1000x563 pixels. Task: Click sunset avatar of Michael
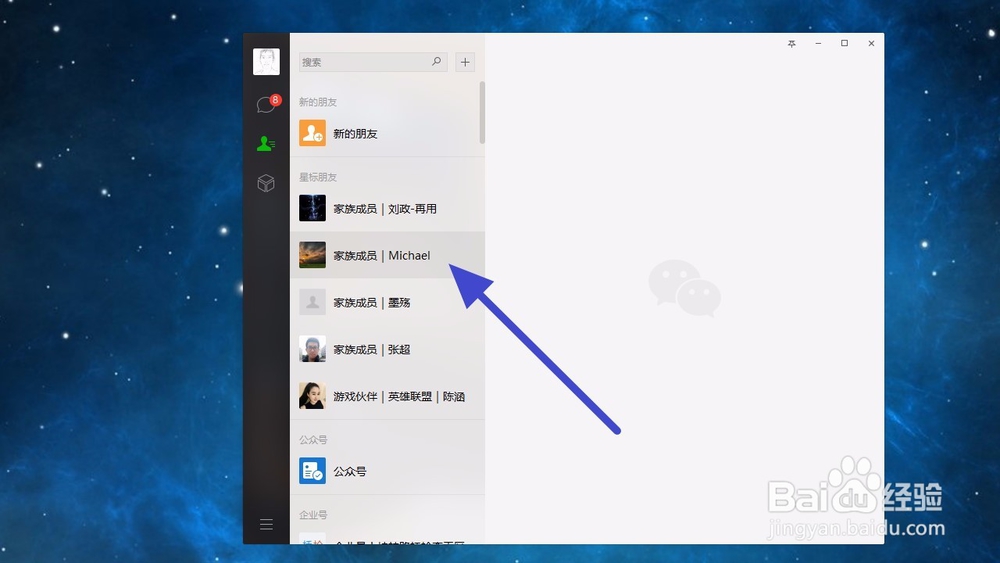click(x=312, y=254)
